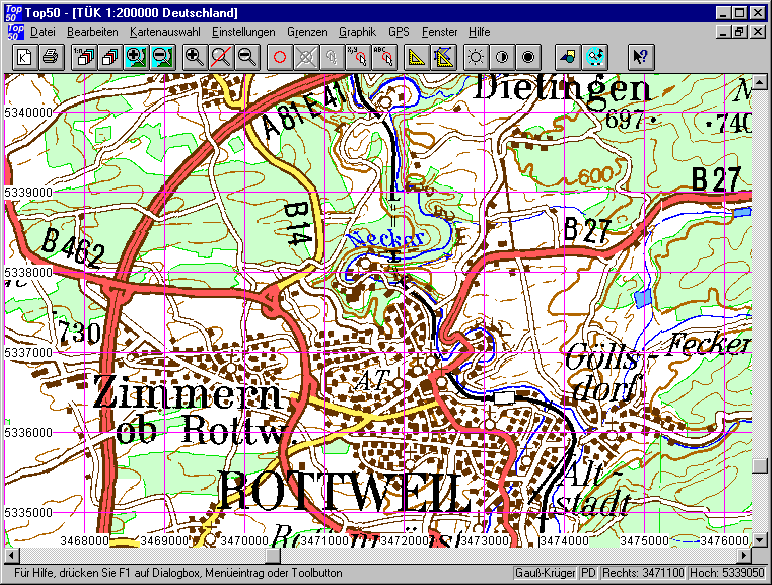Click the 3473000 grid coordinate label
772x585 pixels.
coord(484,541)
